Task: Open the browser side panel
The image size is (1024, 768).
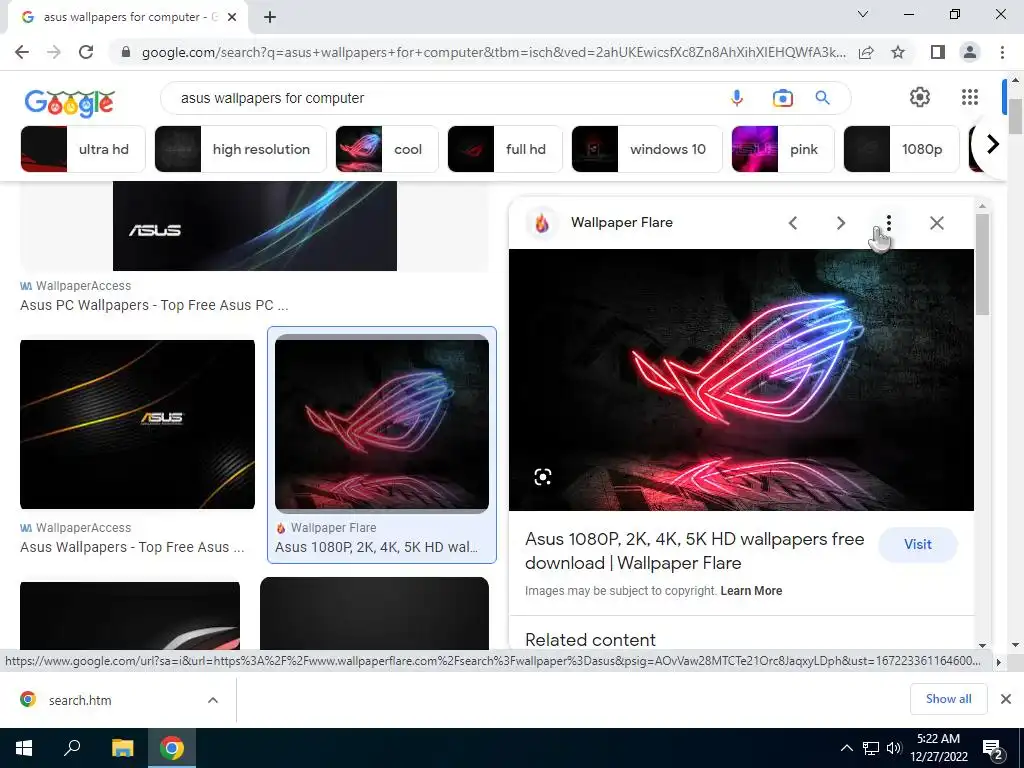Action: (x=938, y=52)
